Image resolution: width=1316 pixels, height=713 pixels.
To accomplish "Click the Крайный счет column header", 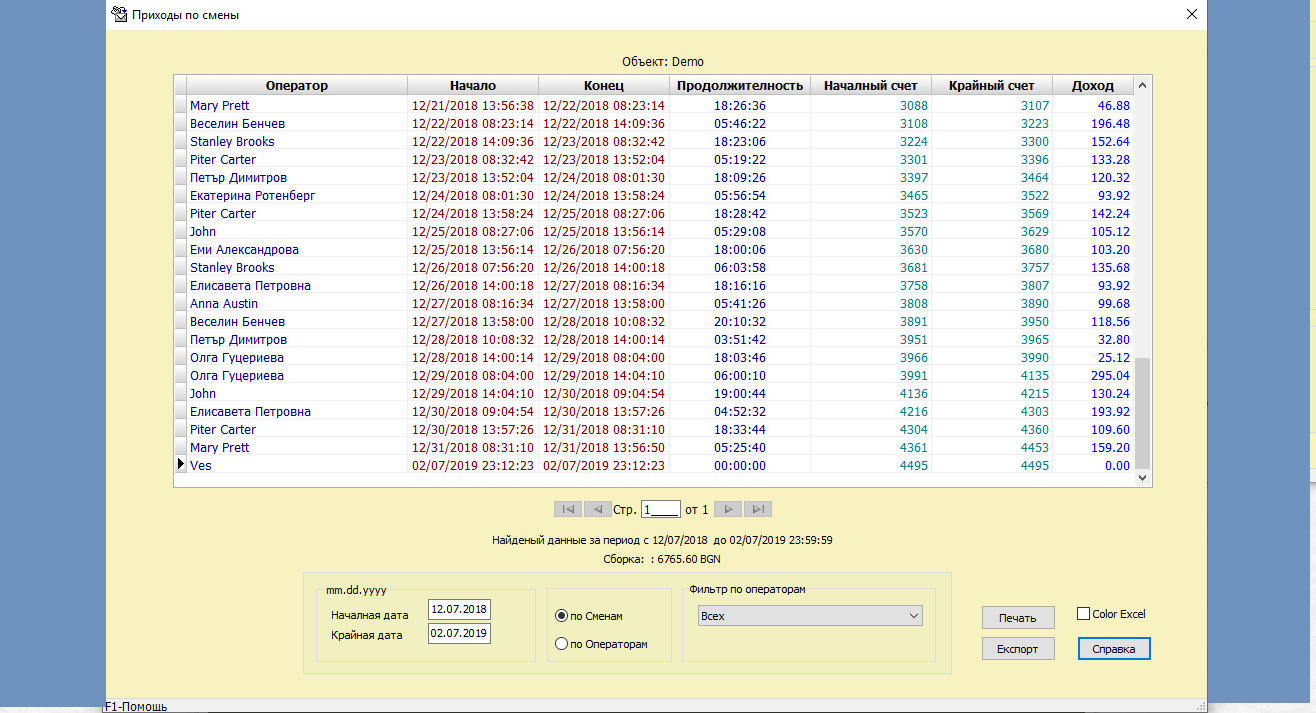I will [992, 86].
